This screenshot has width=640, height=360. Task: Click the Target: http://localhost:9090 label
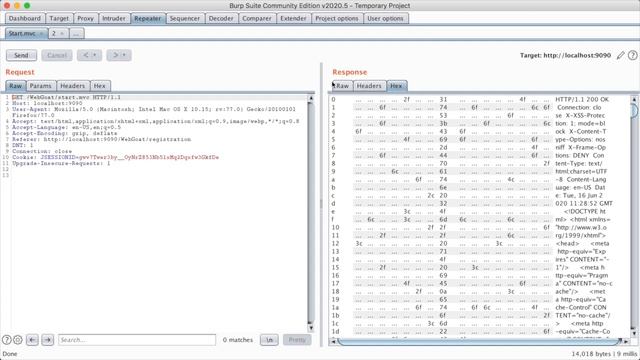(565, 55)
